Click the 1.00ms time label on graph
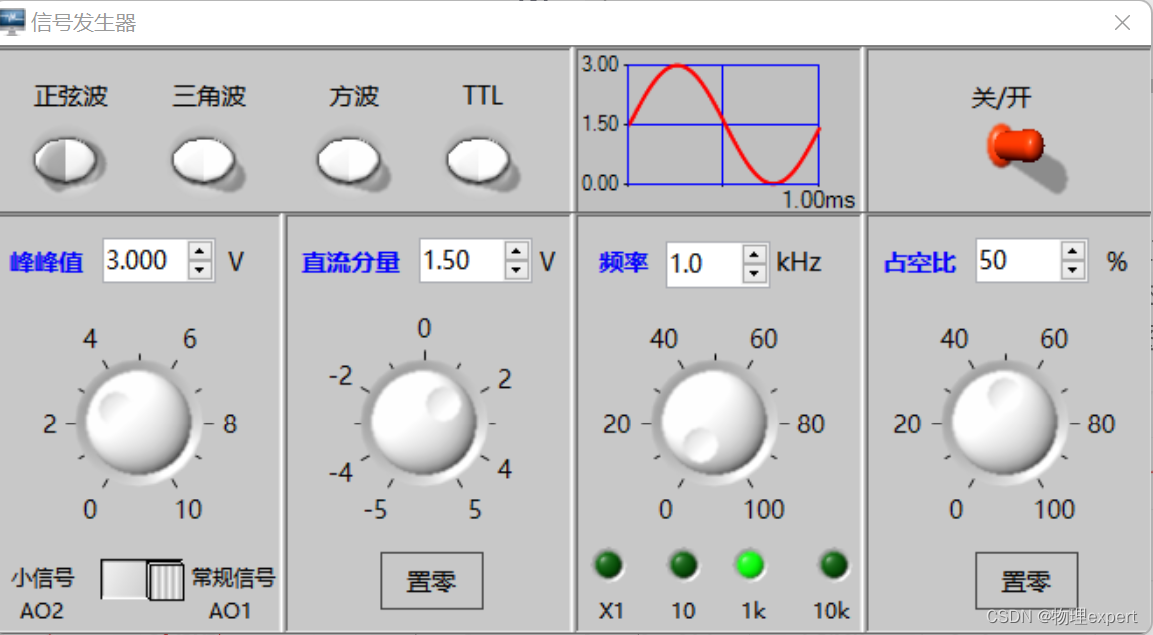 point(818,199)
